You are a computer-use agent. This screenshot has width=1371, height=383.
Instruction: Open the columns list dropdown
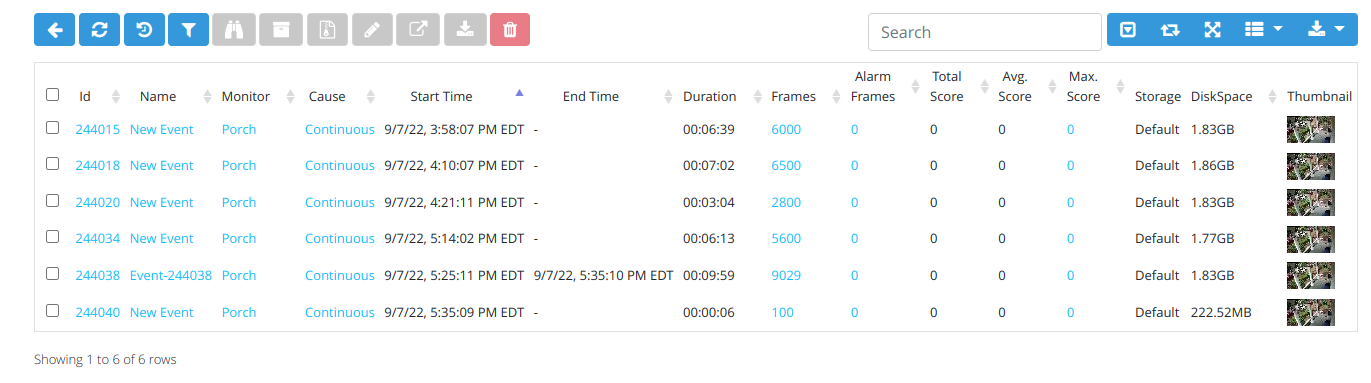click(x=1263, y=30)
